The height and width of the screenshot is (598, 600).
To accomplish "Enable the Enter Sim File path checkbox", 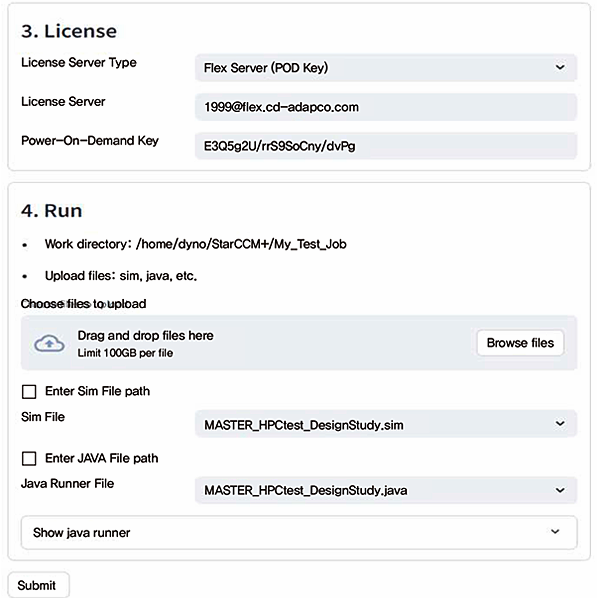I will click(x=29, y=391).
